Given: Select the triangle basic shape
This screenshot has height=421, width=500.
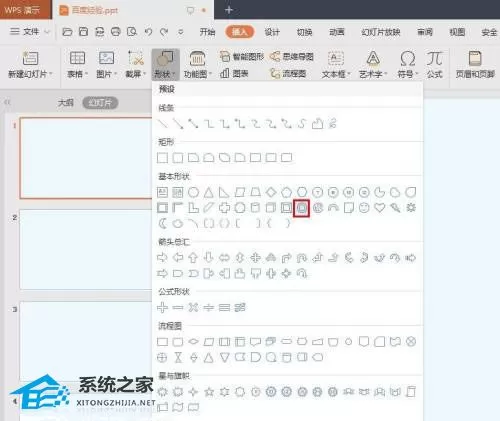Looking at the screenshot, I should 209,192.
